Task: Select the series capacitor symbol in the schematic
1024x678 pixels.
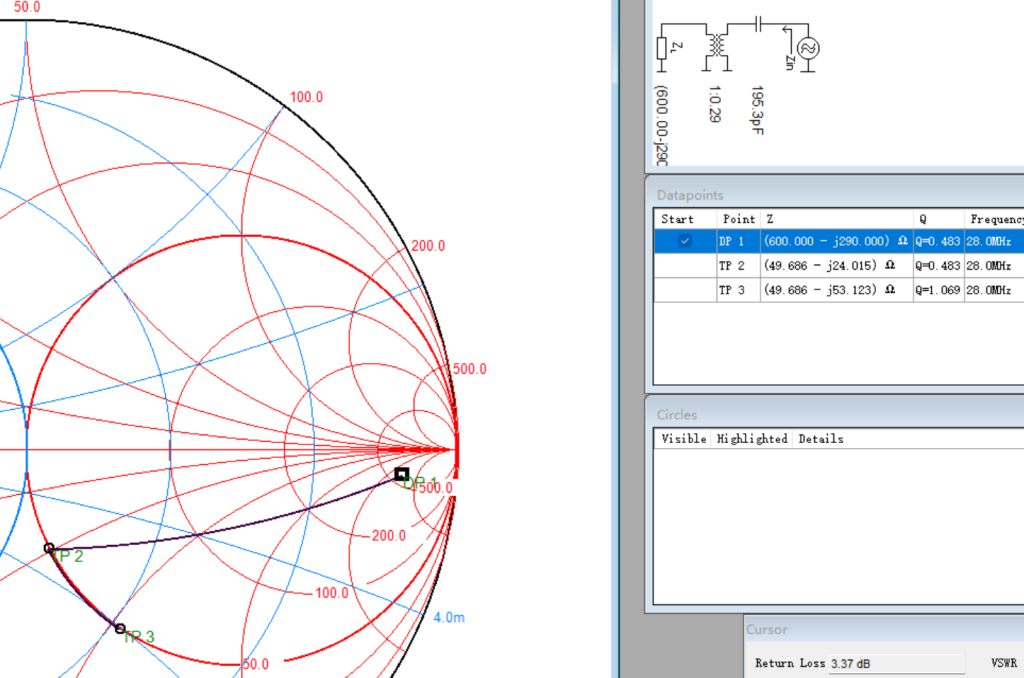Action: 758,24
